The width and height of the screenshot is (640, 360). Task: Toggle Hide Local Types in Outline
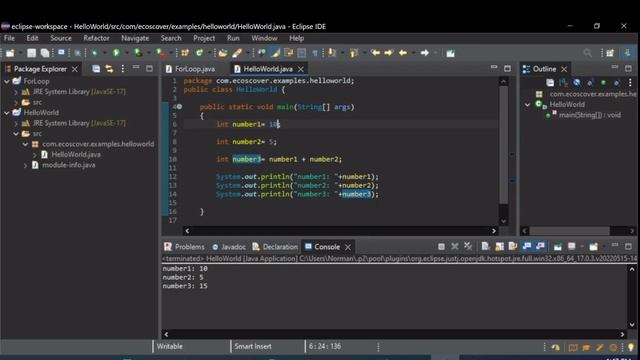click(x=617, y=82)
